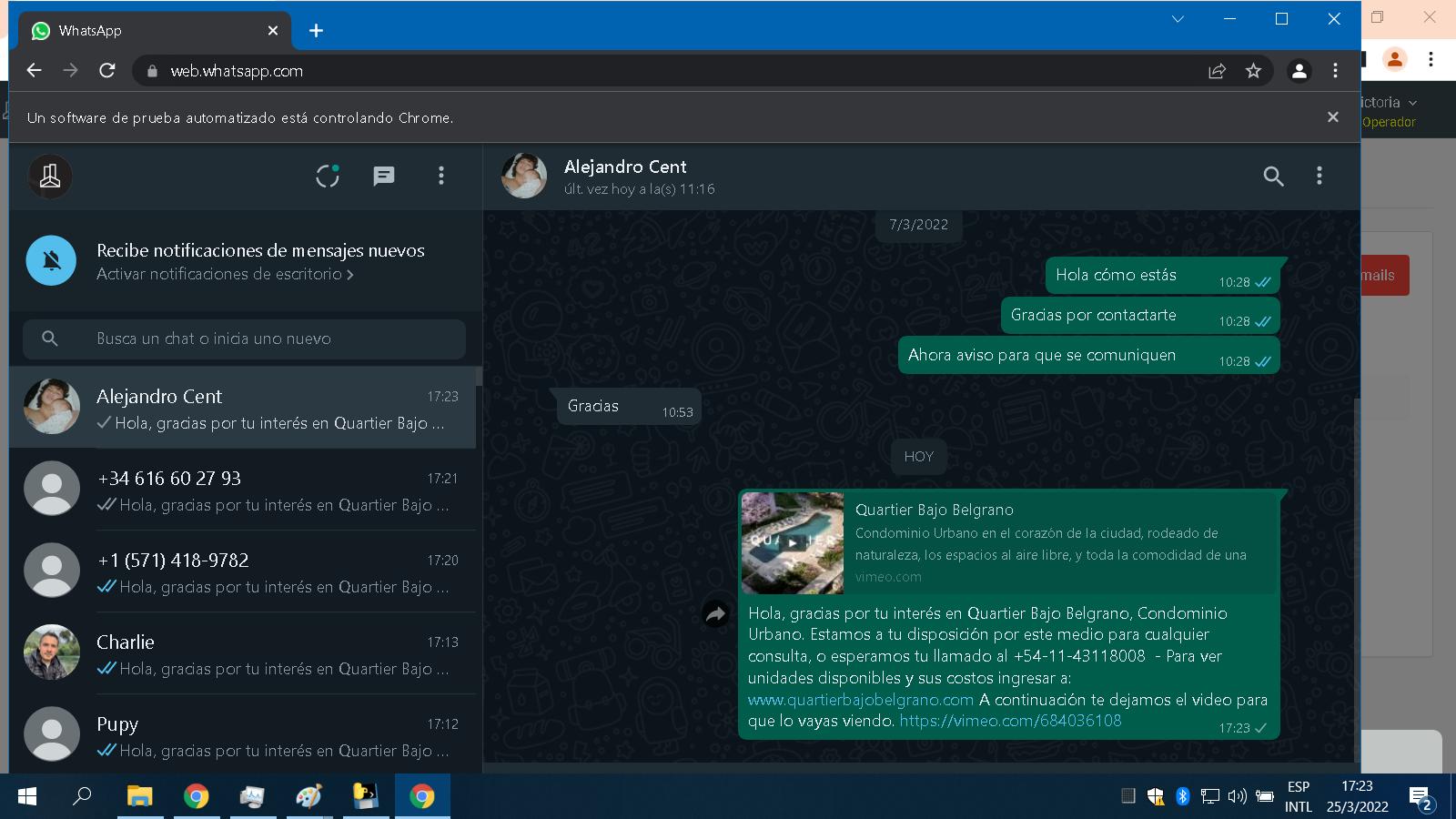This screenshot has height=819, width=1456.
Task: Click the orange profile icon in background window
Action: click(x=1394, y=59)
